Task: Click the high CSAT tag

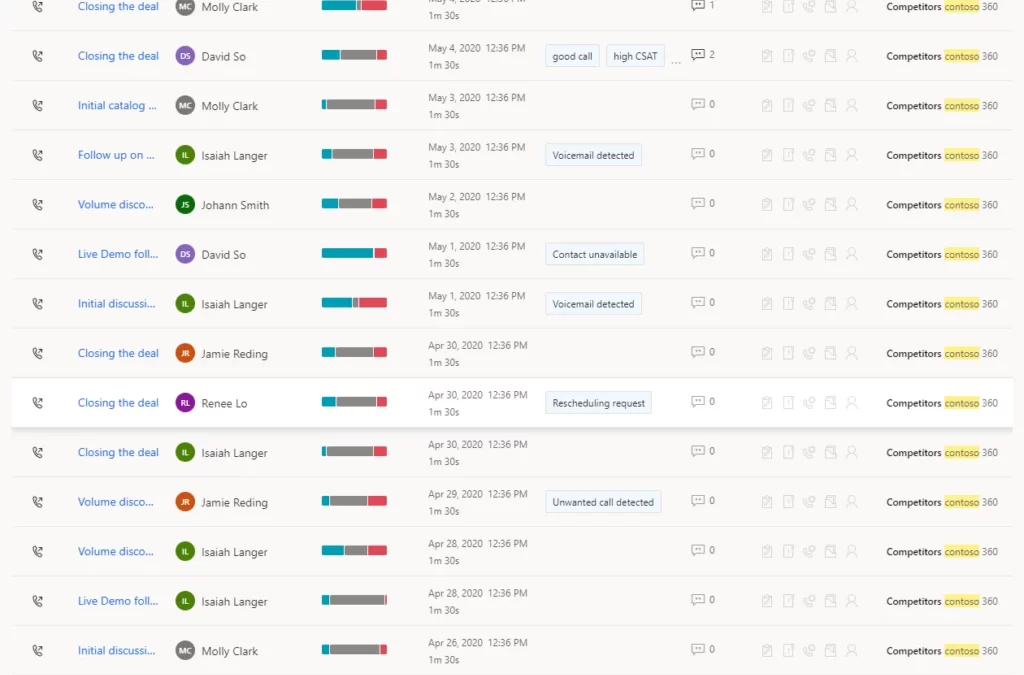Action: [x=635, y=56]
